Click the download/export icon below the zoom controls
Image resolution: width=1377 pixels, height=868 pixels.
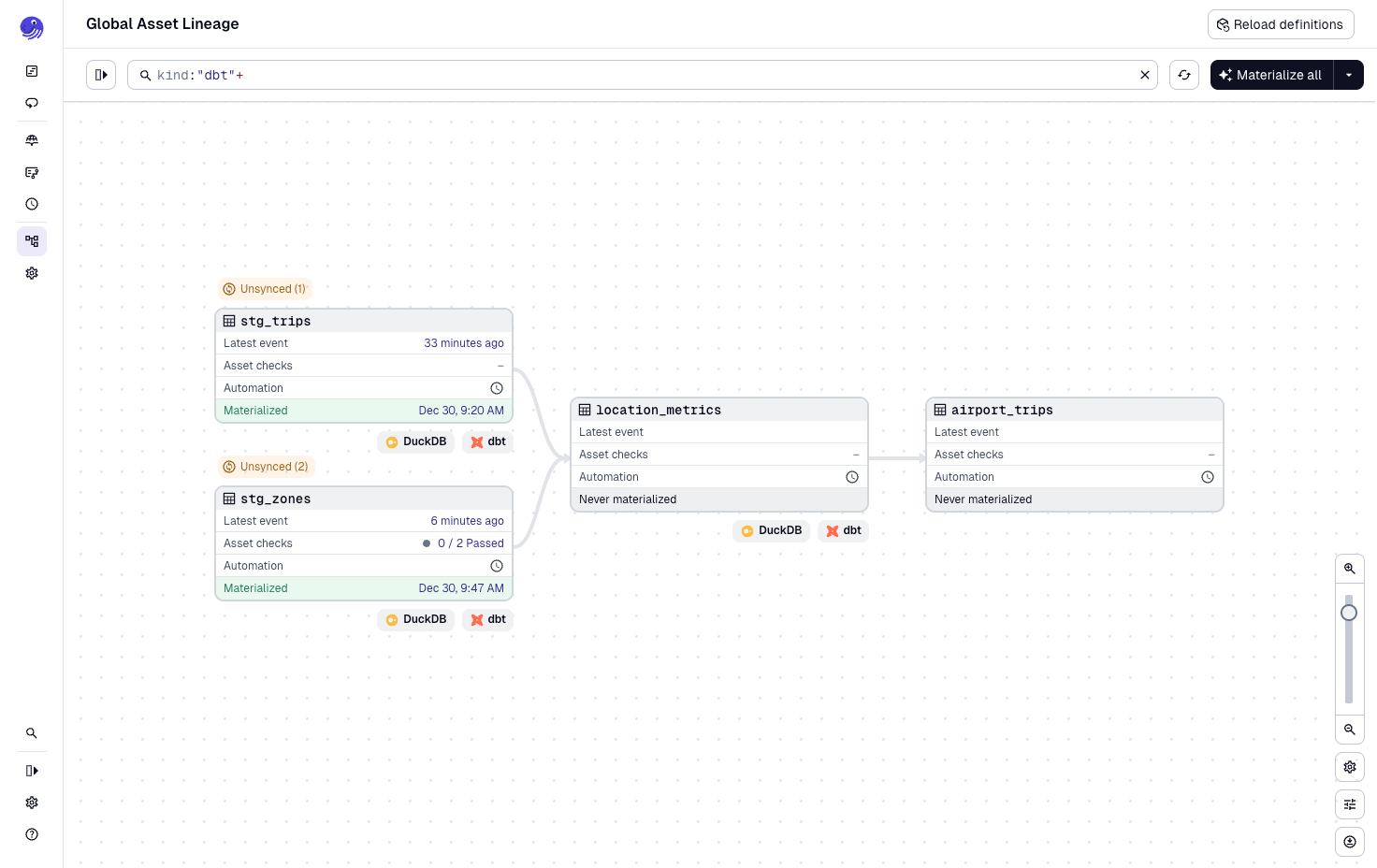(x=1349, y=841)
